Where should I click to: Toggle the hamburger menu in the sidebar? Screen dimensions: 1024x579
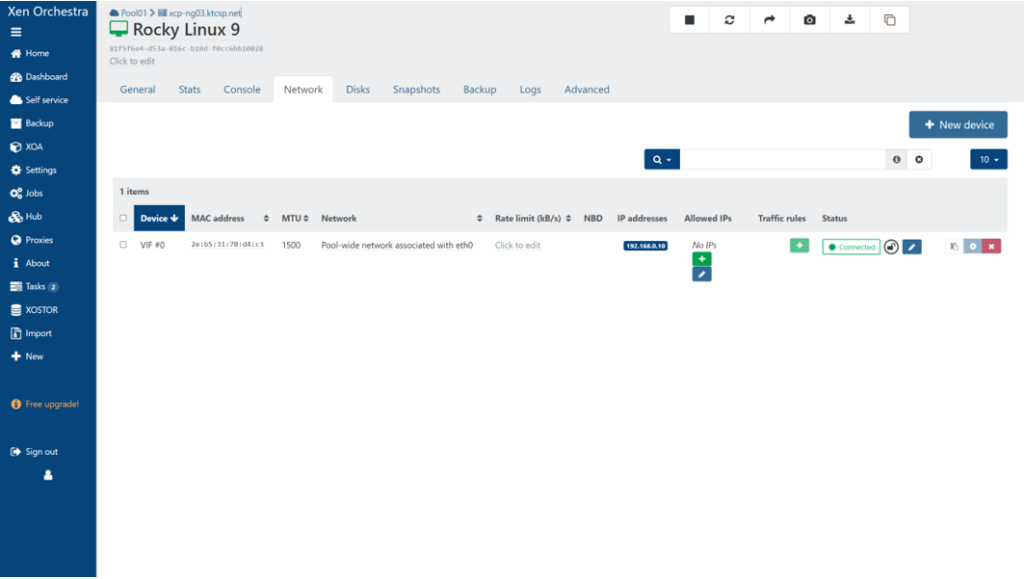16,32
